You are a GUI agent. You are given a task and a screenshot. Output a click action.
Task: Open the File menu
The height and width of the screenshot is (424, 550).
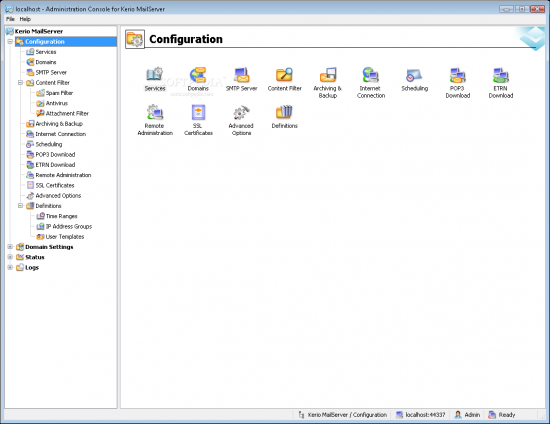10,19
